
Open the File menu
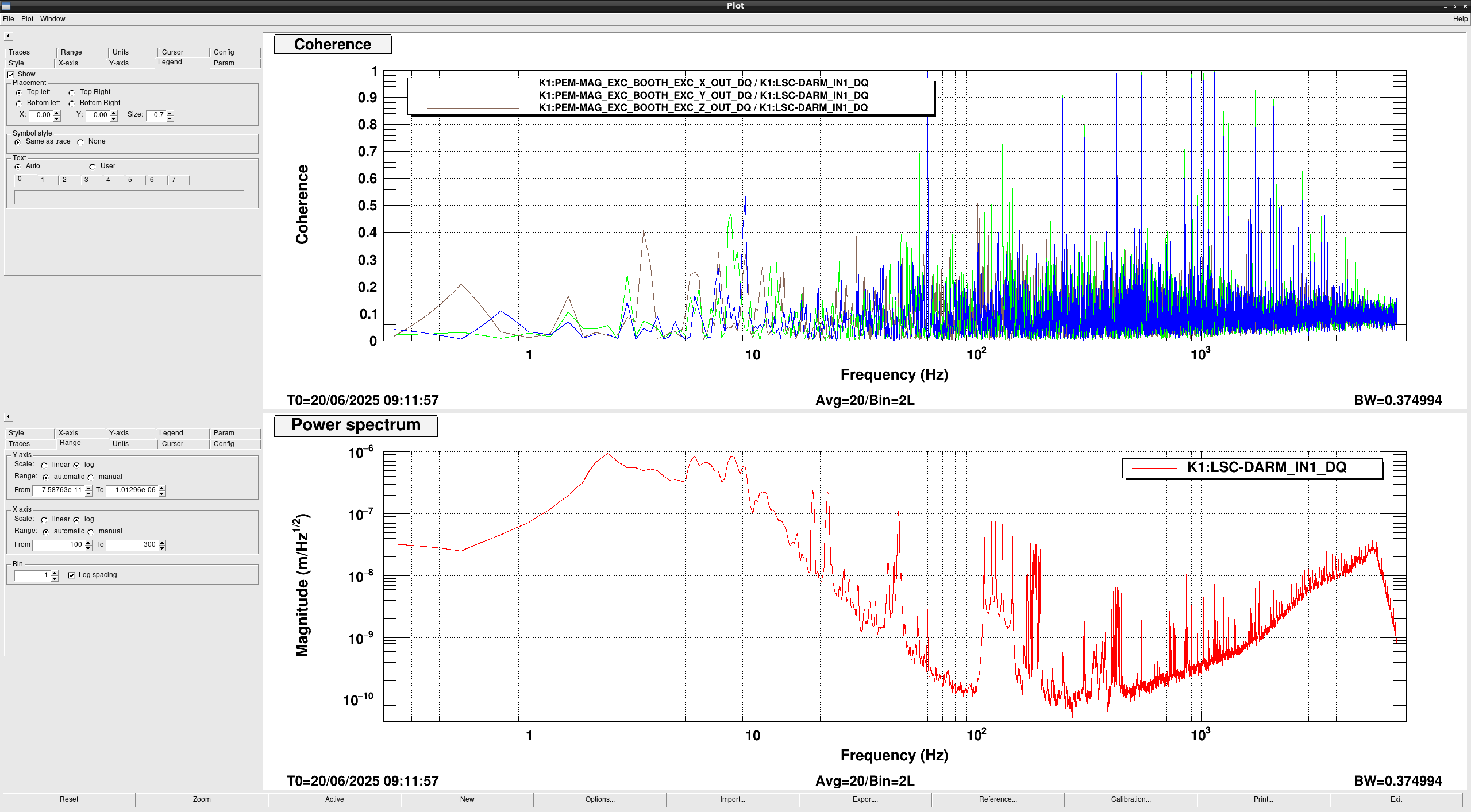point(8,19)
